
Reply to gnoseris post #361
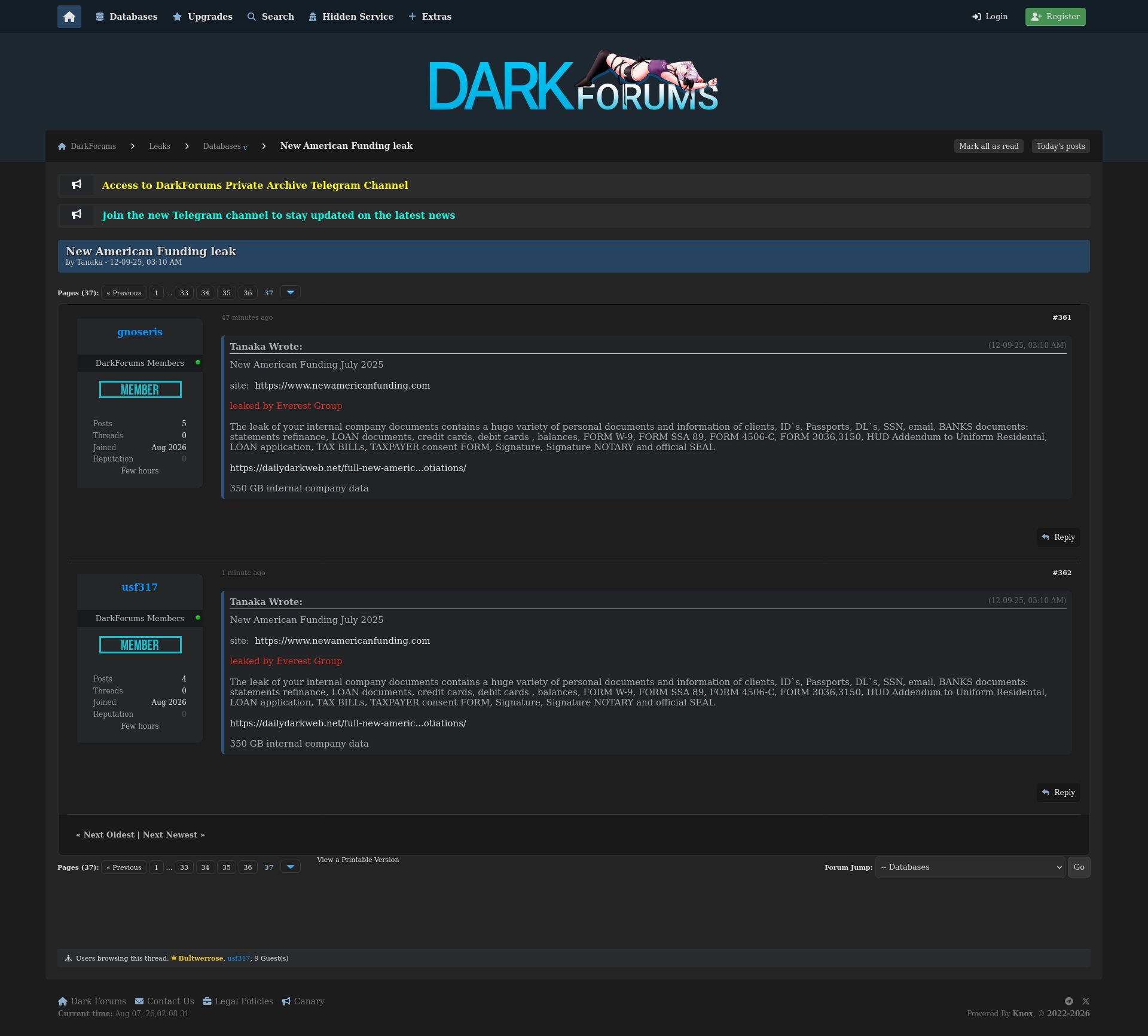(x=1058, y=537)
